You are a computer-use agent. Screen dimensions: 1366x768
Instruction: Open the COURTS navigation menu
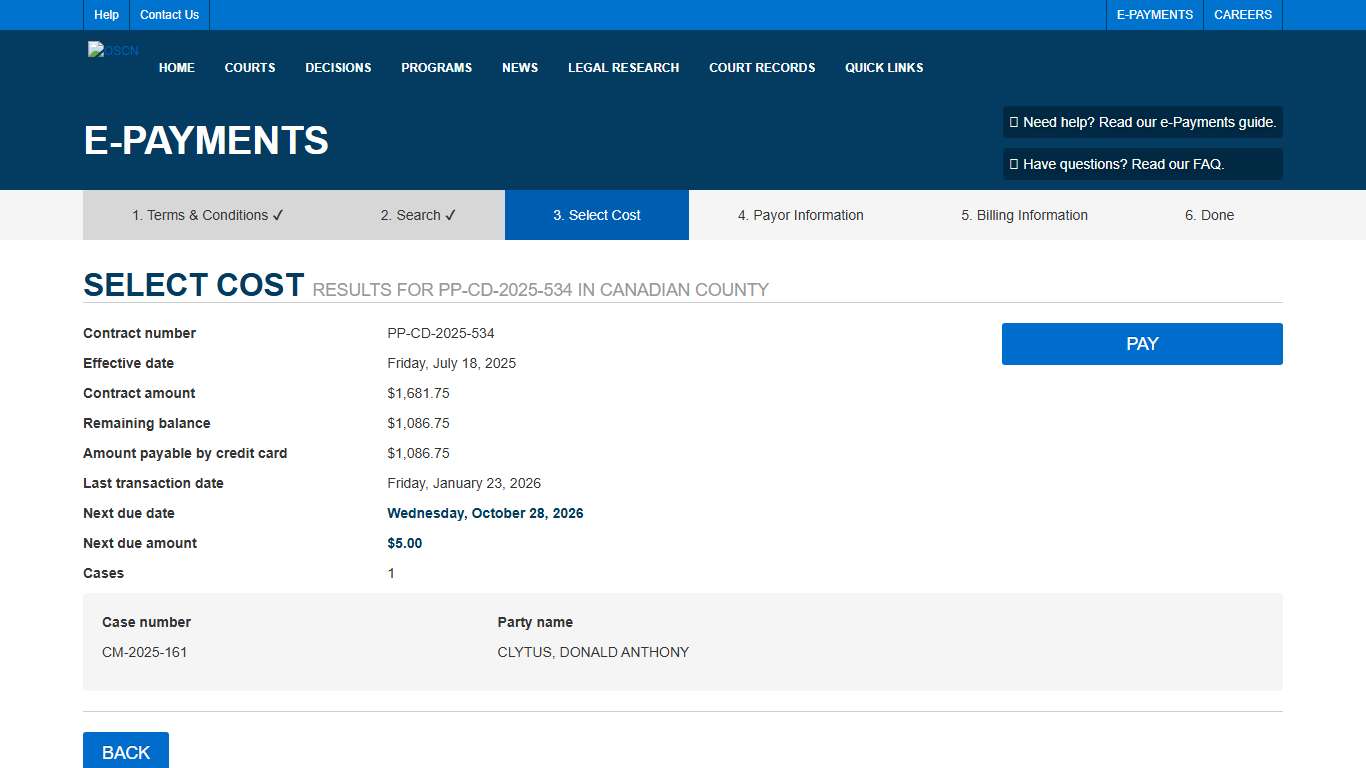coord(249,67)
